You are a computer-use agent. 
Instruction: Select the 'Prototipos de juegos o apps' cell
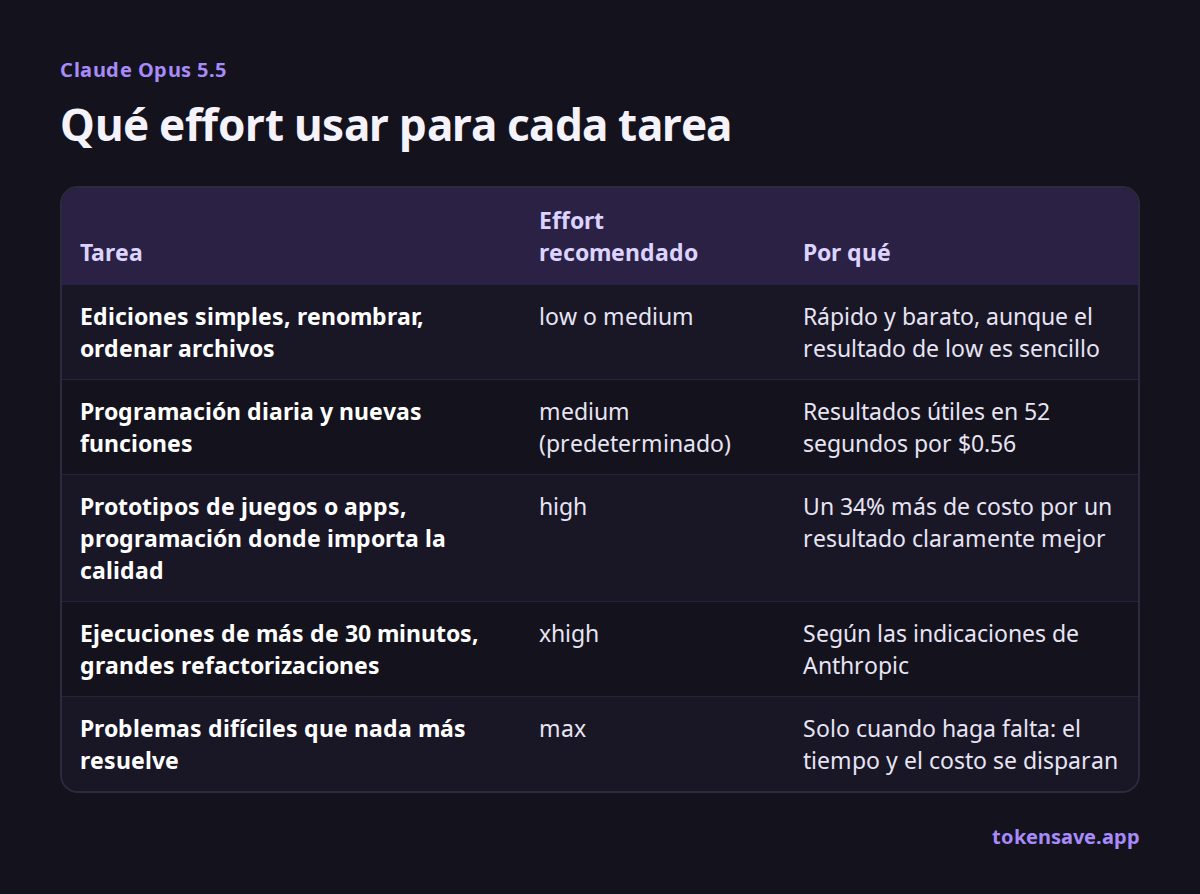tap(263, 539)
